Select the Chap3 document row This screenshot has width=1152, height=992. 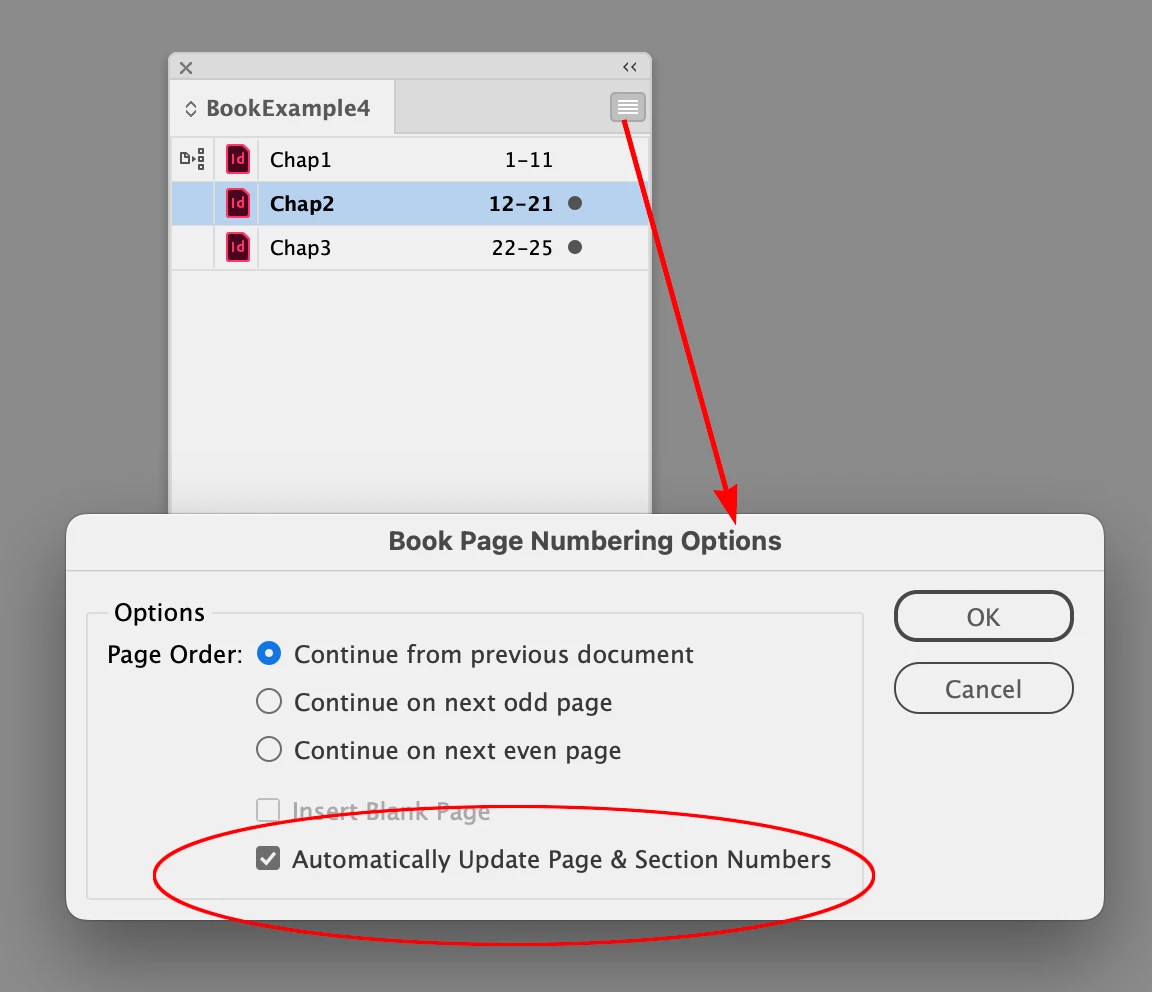point(410,248)
